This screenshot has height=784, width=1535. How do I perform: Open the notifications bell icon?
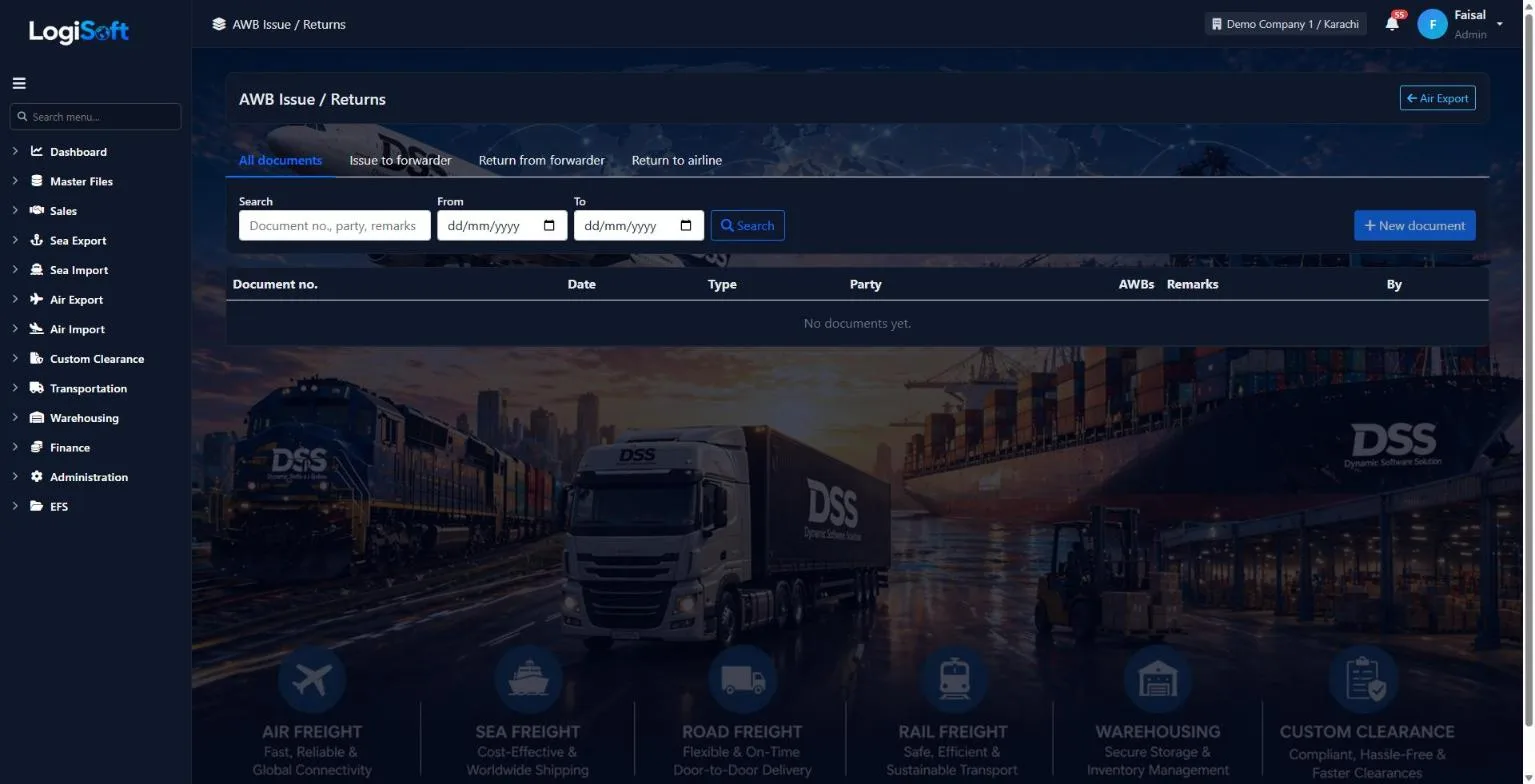pyautogui.click(x=1392, y=23)
